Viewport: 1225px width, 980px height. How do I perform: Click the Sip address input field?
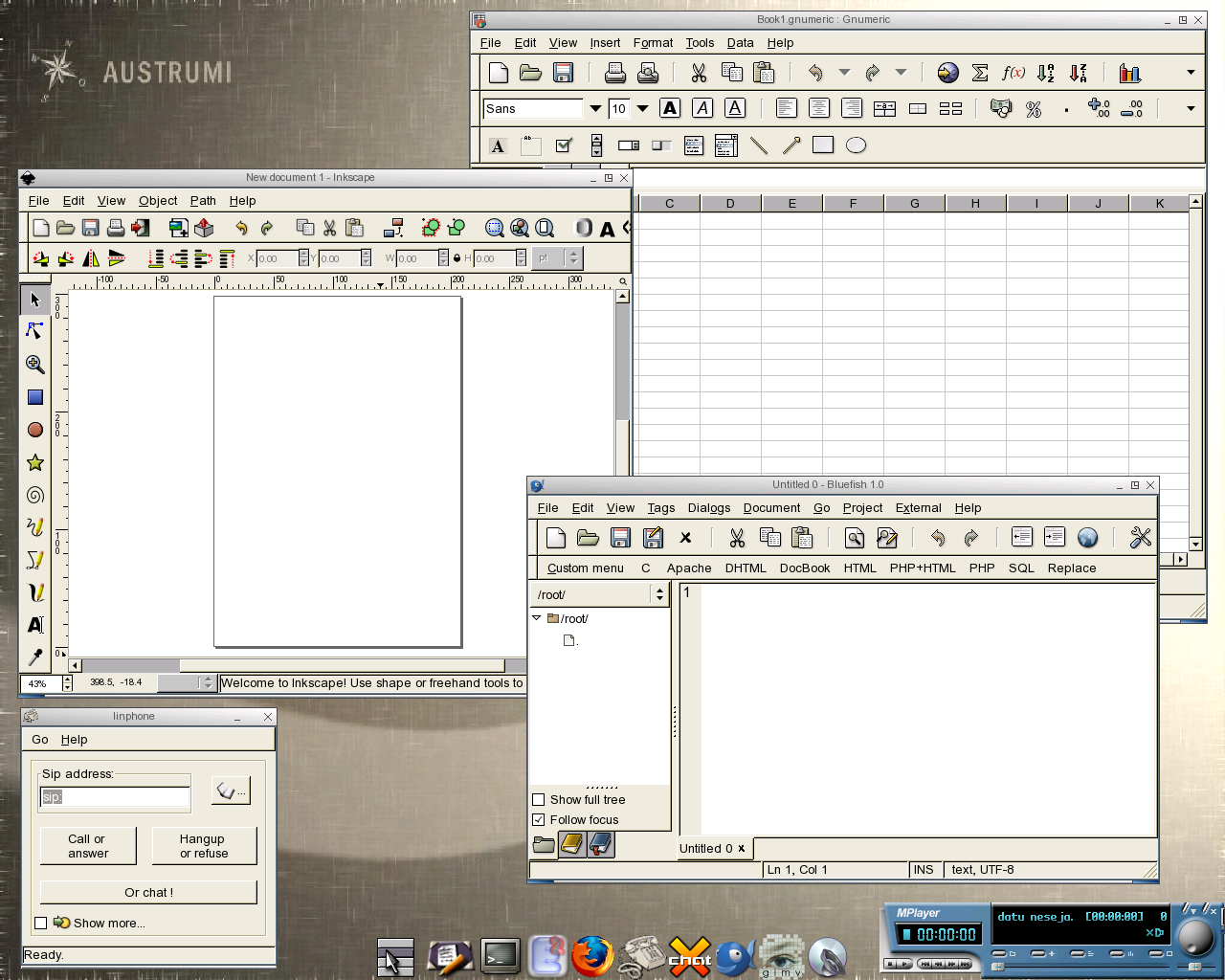(115, 797)
